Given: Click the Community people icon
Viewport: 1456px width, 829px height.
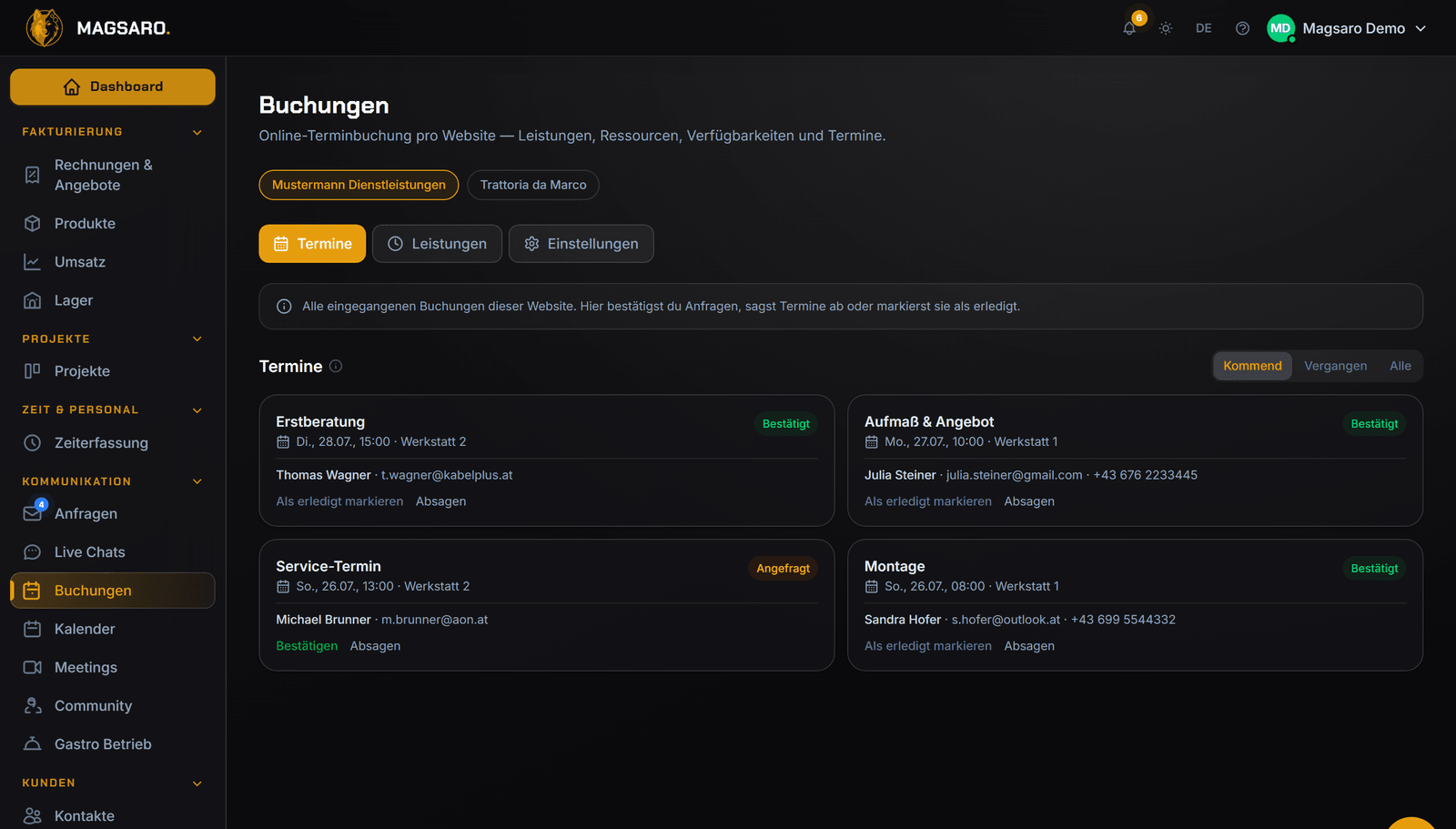Looking at the screenshot, I should pyautogui.click(x=33, y=706).
